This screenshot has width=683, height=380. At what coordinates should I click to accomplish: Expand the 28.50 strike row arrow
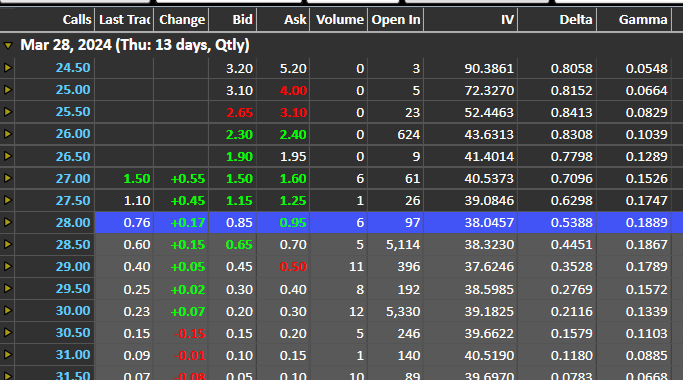tap(7, 244)
